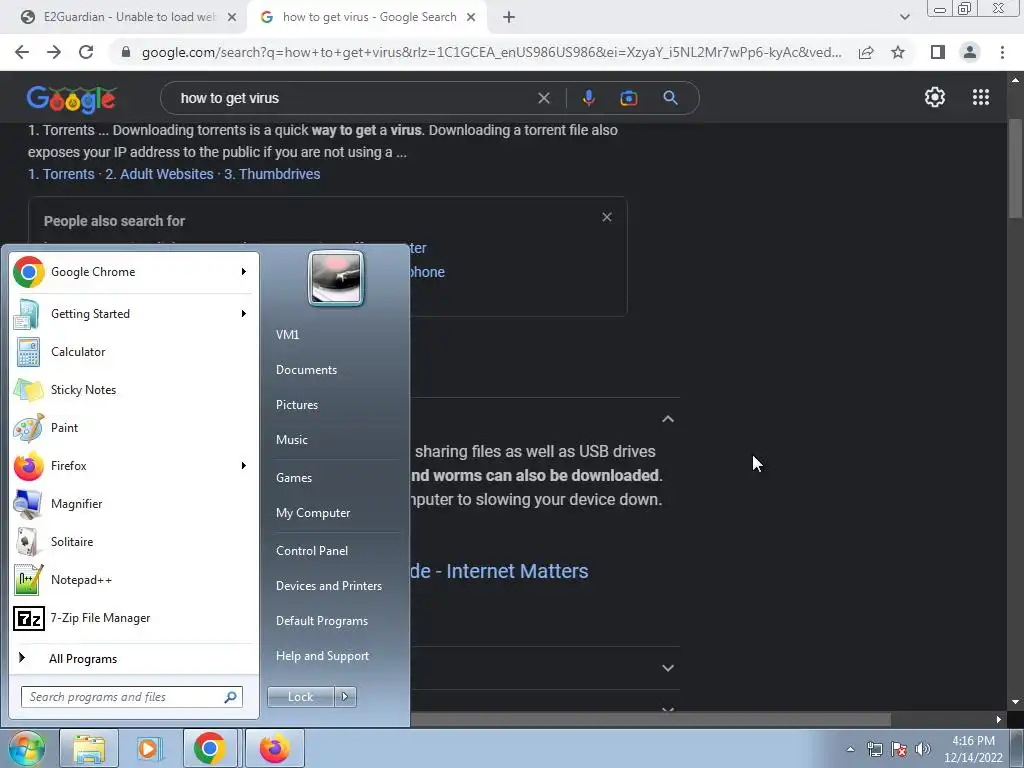Viewport: 1024px width, 768px height.
Task: Switch to Chrome taskbar button
Action: 210,748
